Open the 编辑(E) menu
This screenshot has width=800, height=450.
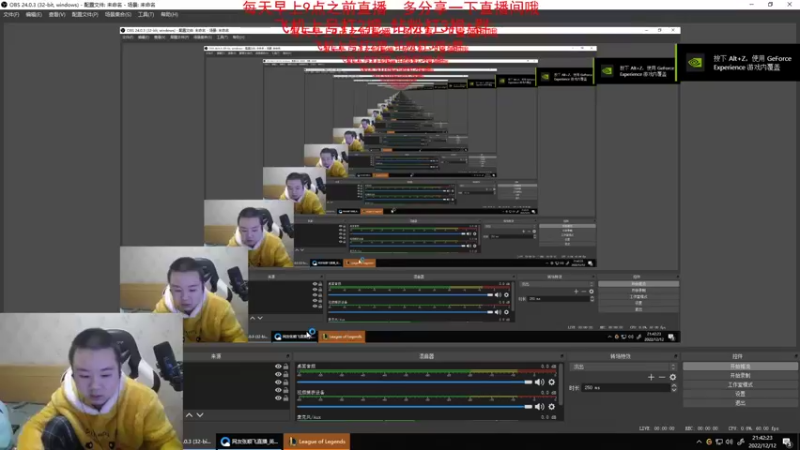[x=34, y=14]
